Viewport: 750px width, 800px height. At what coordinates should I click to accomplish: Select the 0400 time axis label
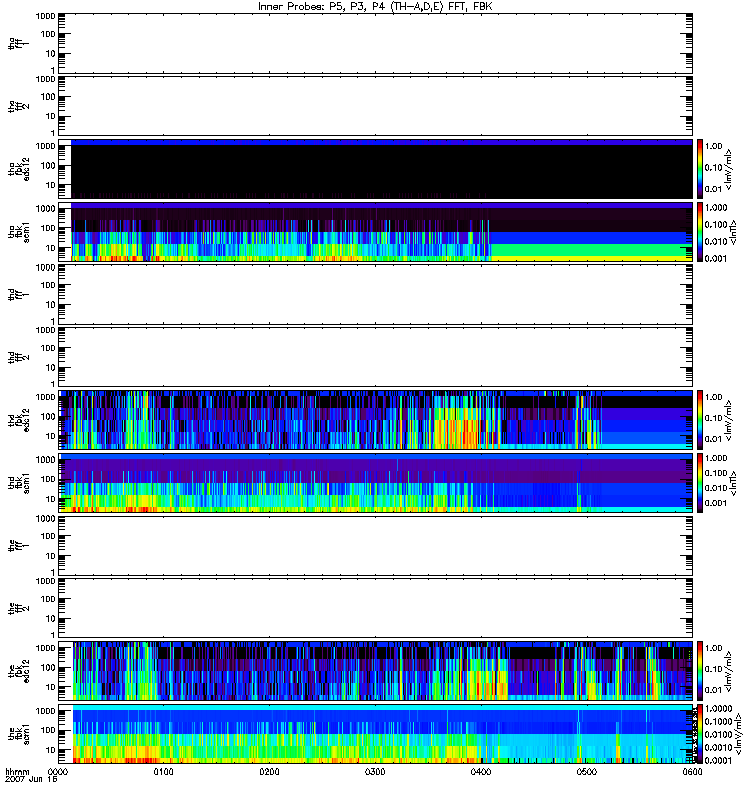point(481,772)
